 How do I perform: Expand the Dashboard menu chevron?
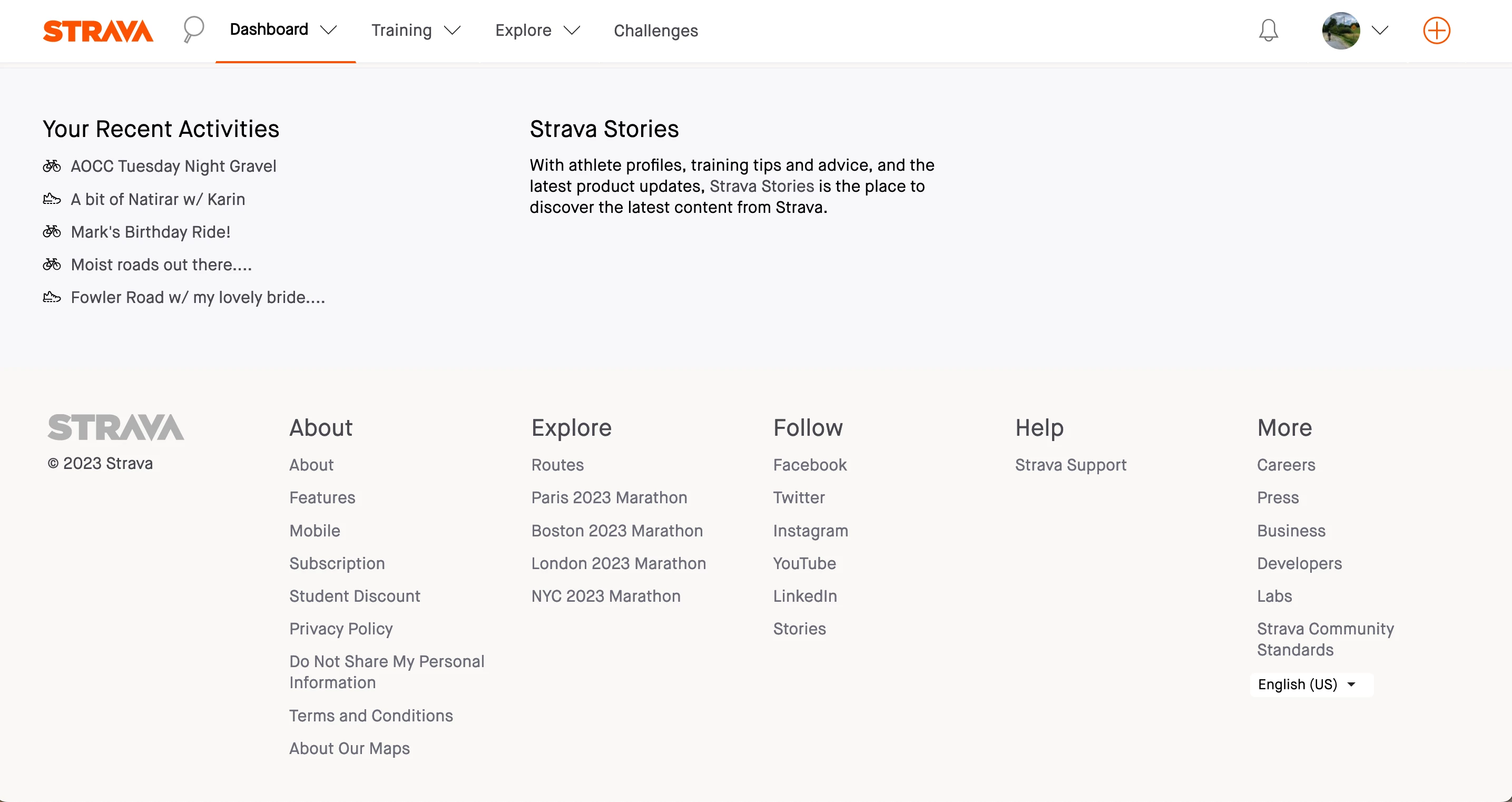tap(329, 30)
